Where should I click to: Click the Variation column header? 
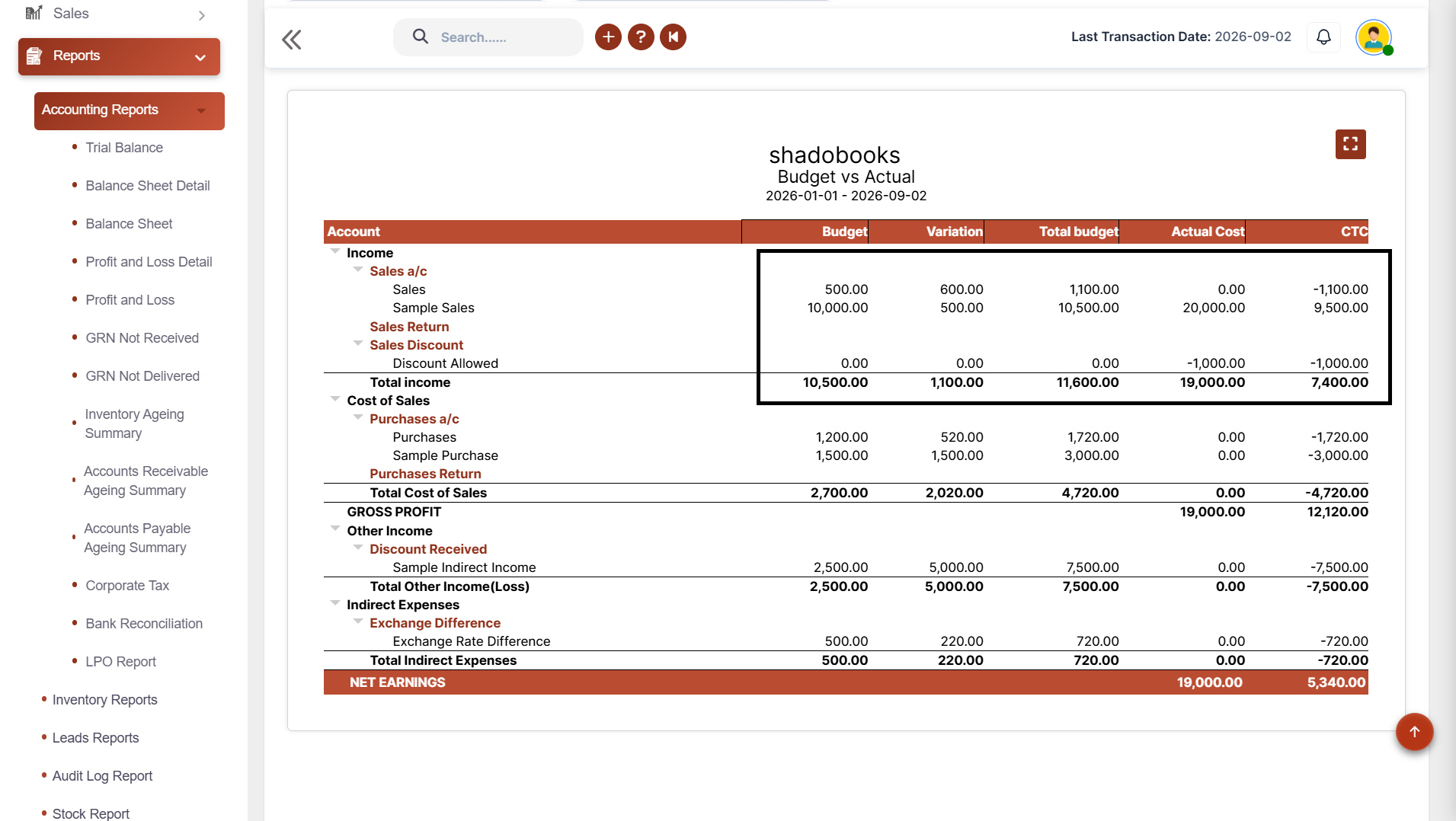(x=926, y=232)
